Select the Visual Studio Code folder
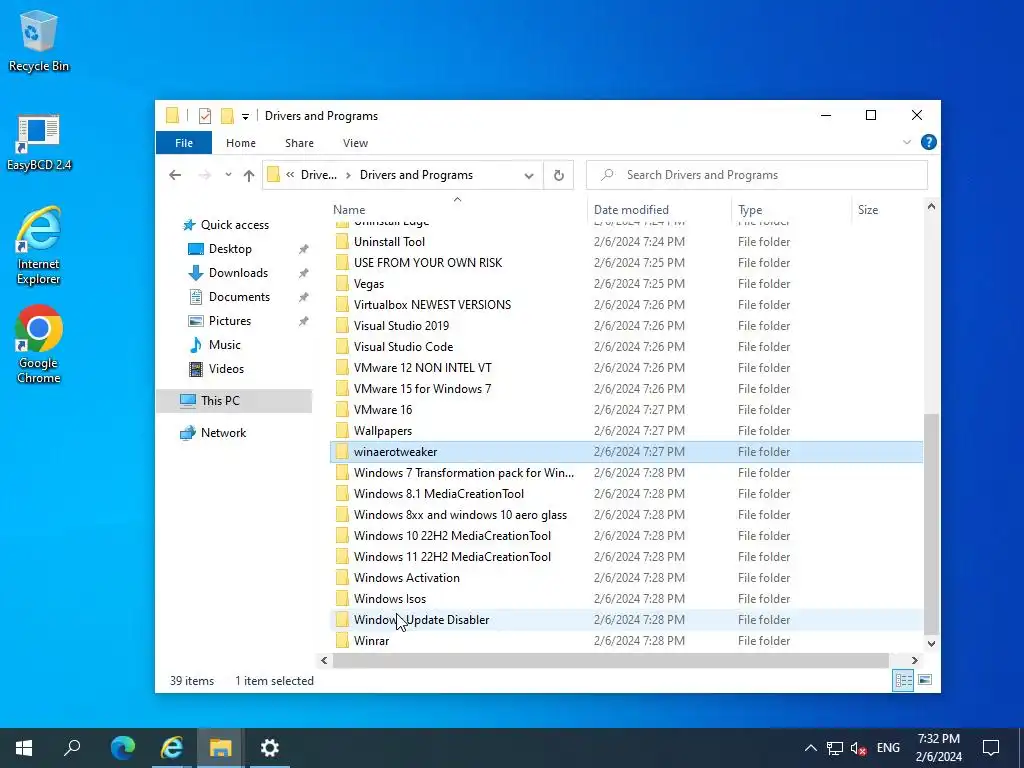Screen dimensions: 1024x768 click(626, 347)
